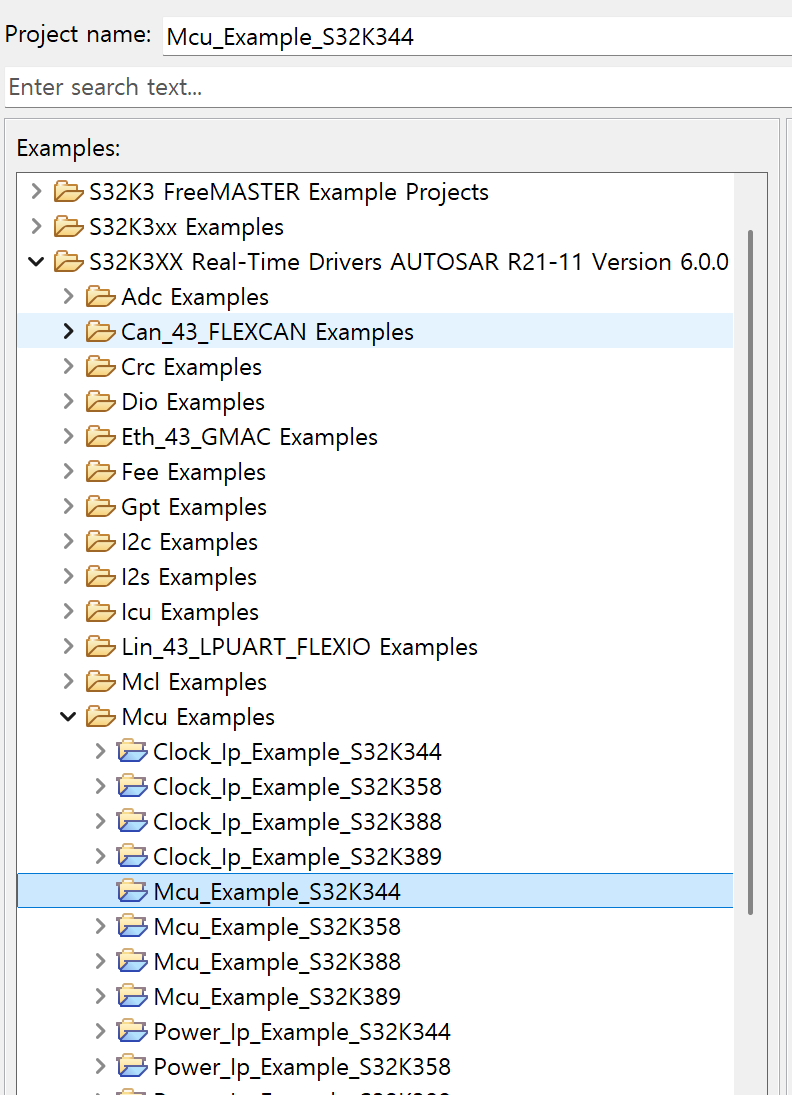Expand Fee Examples folder arrow
The image size is (792, 1095).
click(x=68, y=471)
